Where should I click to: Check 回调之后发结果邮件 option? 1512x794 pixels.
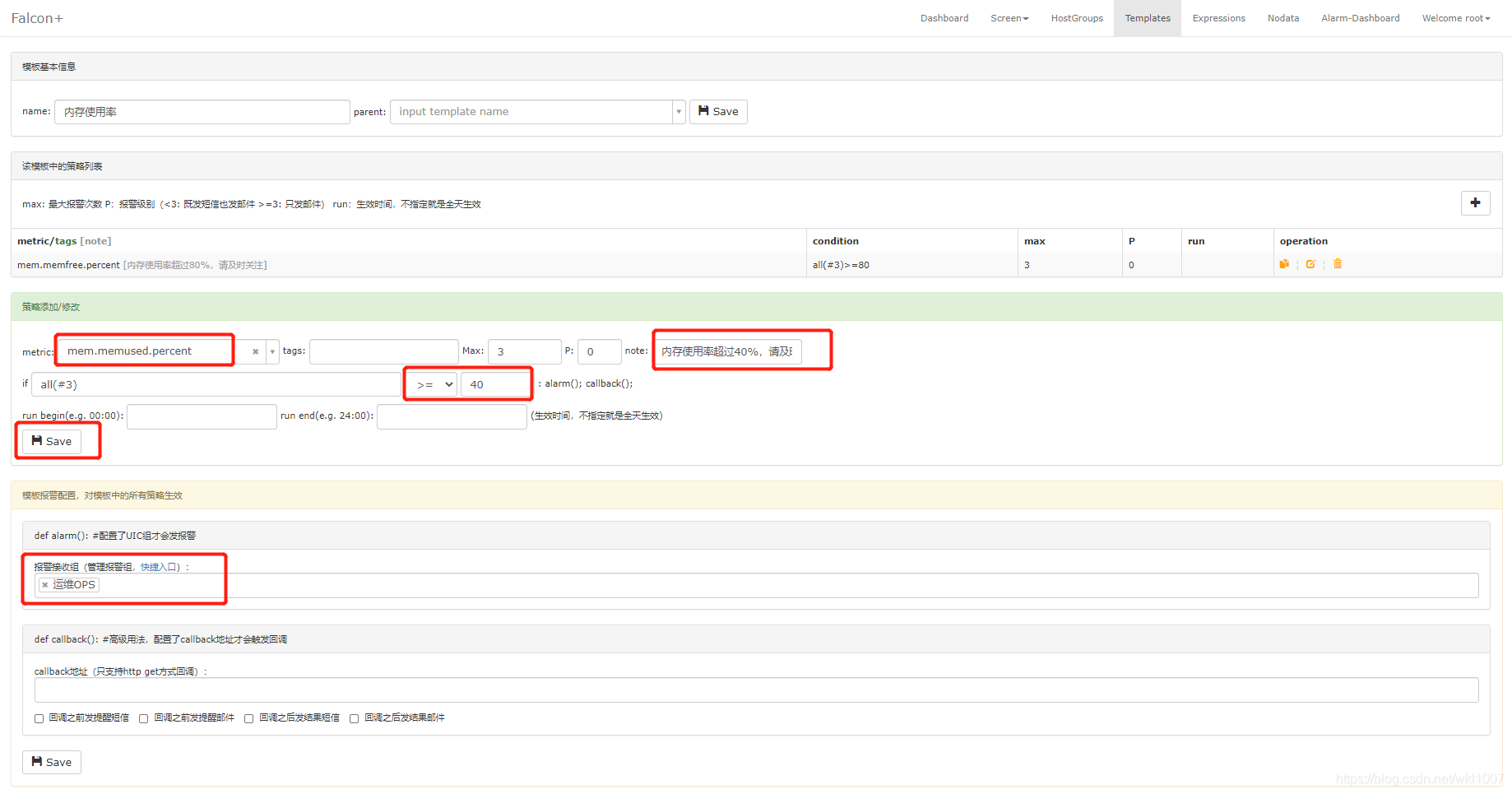point(354,718)
